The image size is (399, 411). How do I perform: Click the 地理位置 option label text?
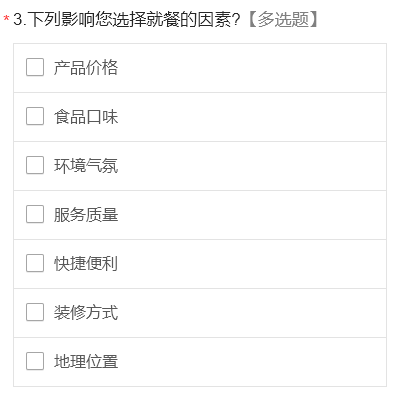(x=86, y=362)
